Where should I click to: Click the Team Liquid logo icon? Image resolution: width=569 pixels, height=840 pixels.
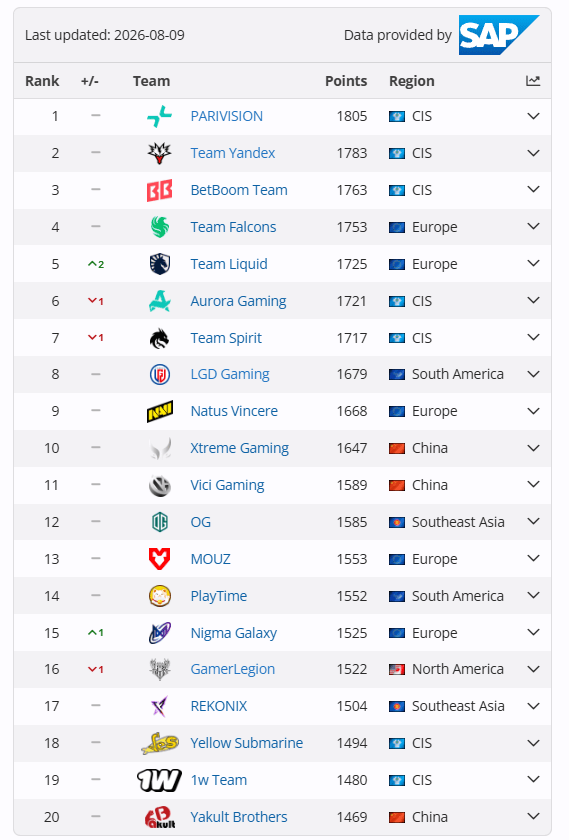(x=160, y=264)
